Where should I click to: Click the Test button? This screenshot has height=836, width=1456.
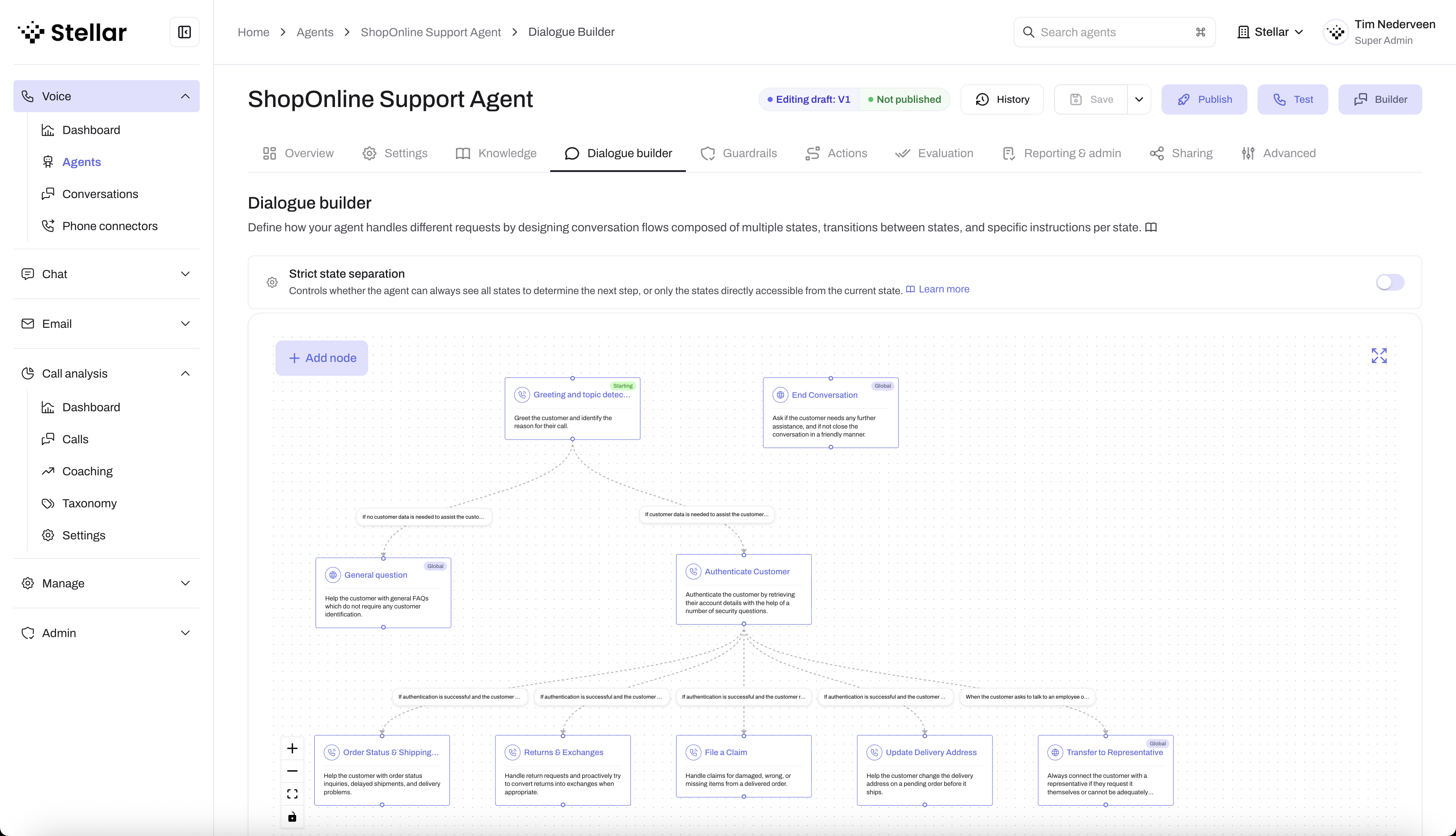click(x=1293, y=99)
